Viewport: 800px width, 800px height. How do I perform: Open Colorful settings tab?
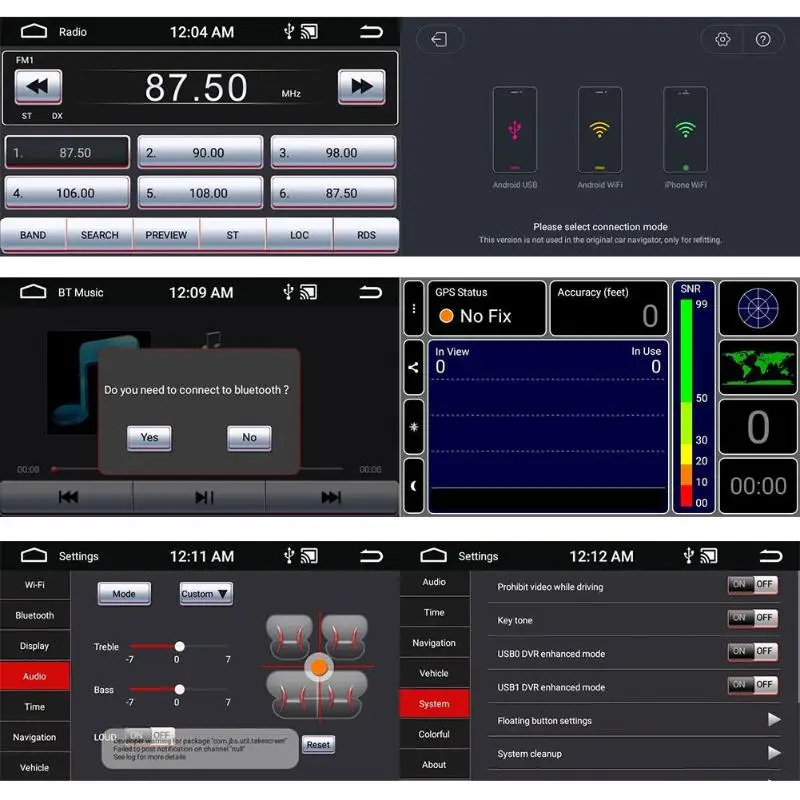tap(434, 734)
